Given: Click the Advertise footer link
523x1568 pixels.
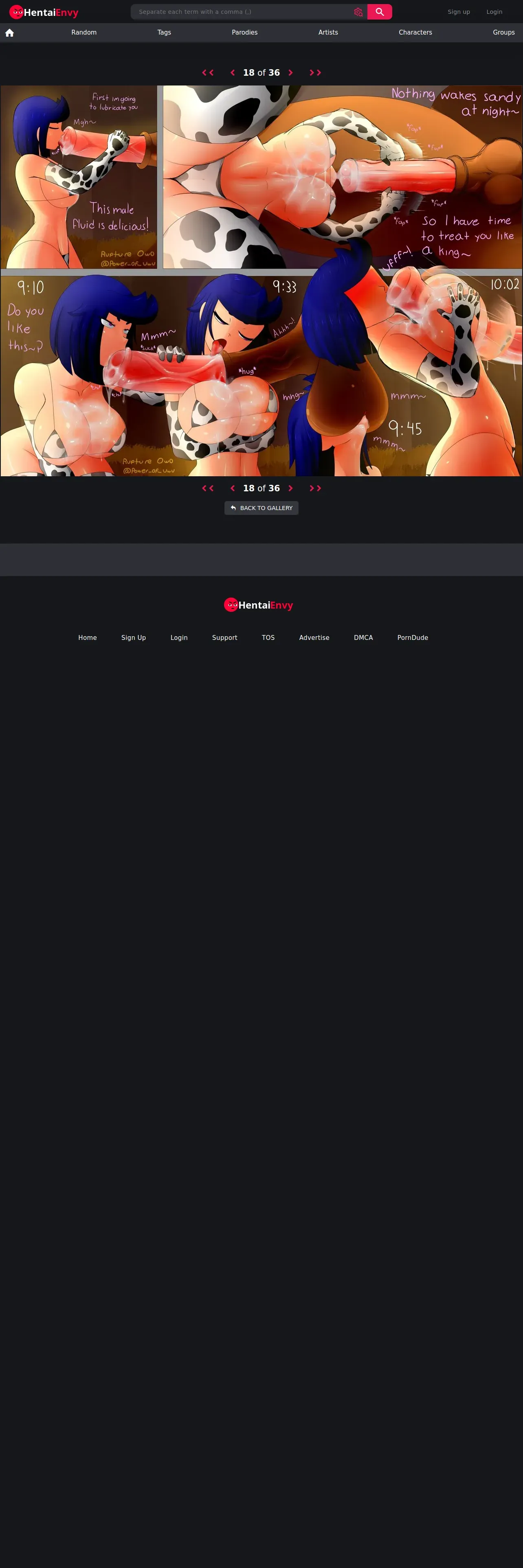Looking at the screenshot, I should 314,638.
